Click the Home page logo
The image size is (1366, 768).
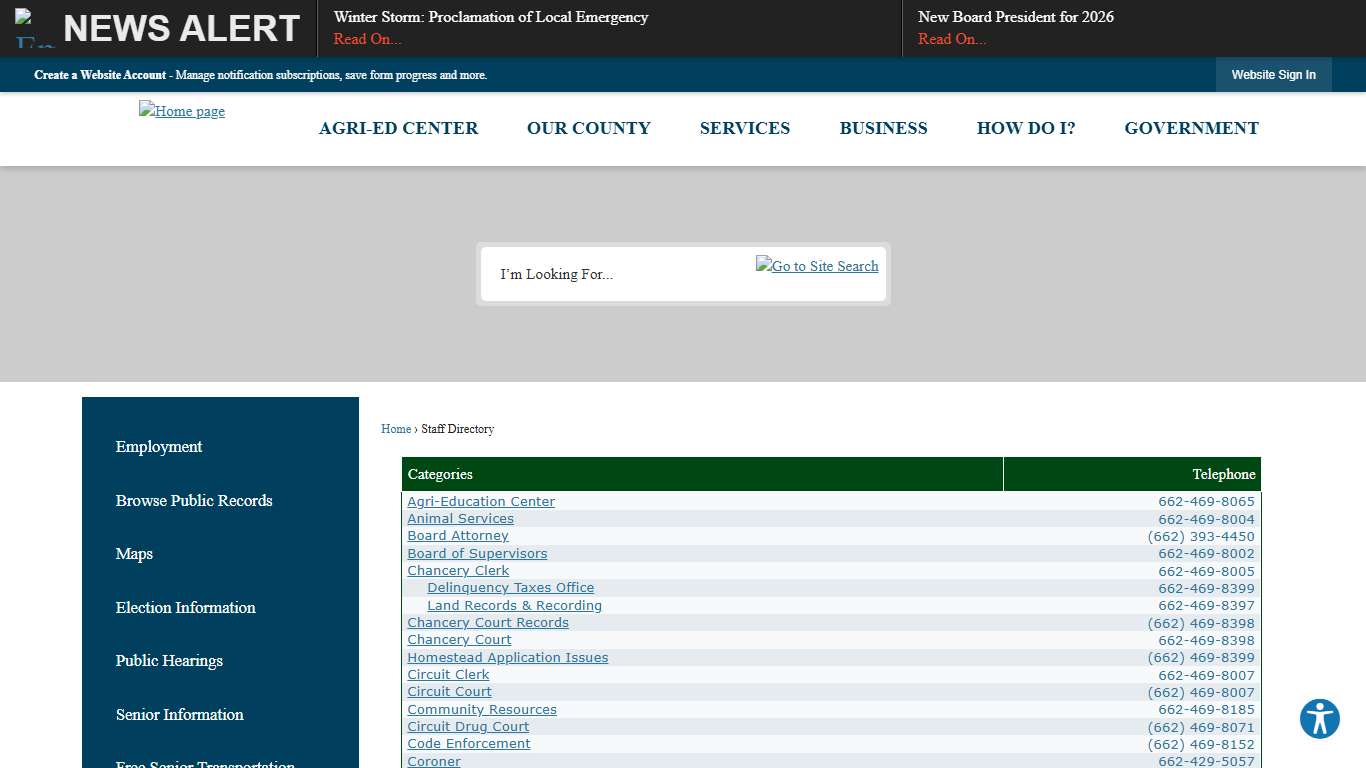(x=181, y=111)
